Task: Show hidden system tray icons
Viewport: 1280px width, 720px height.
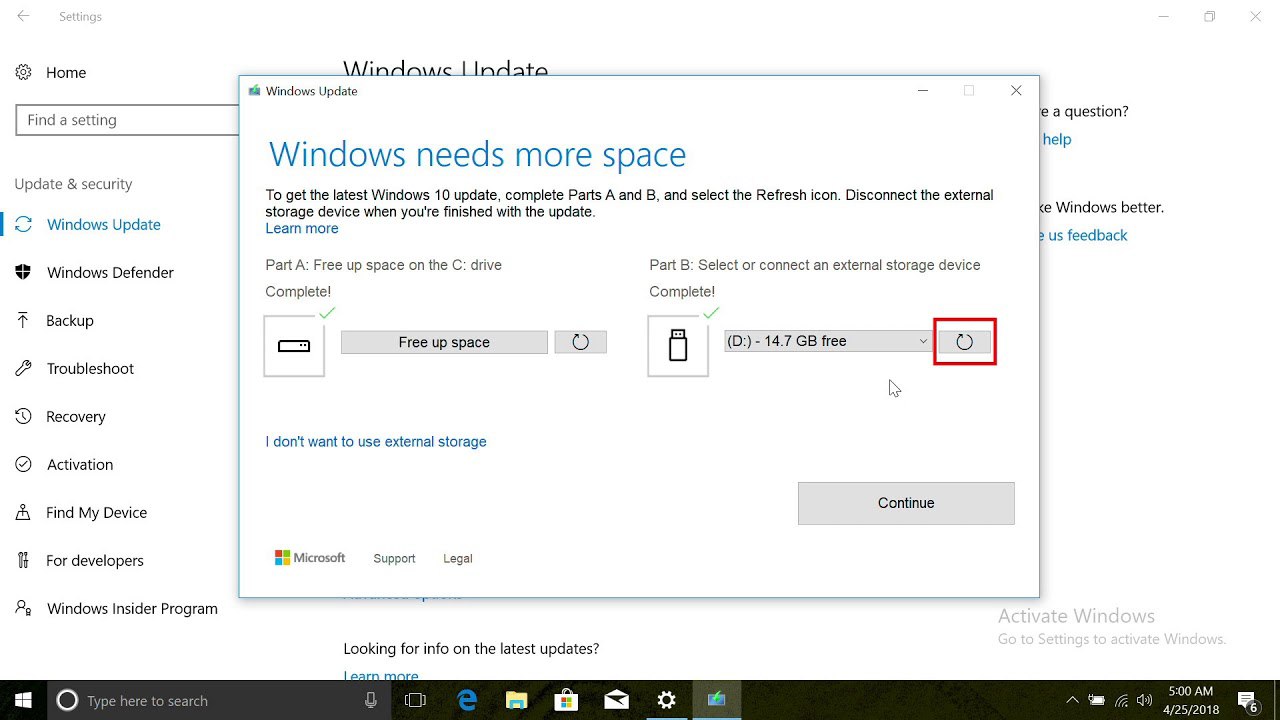Action: click(x=1073, y=700)
